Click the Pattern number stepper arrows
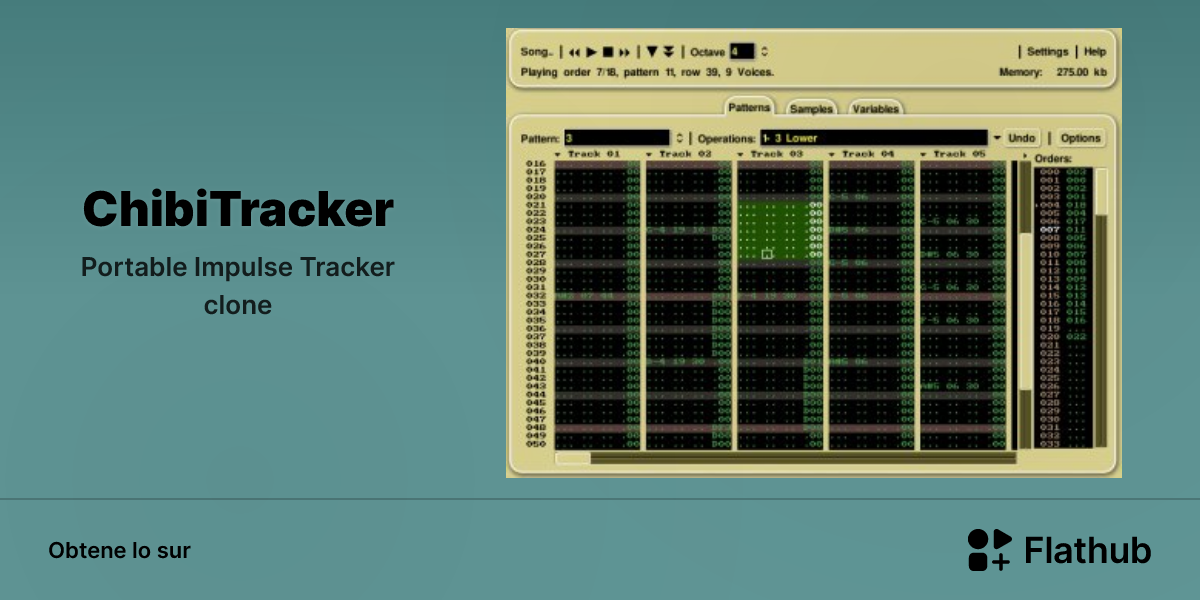 680,138
